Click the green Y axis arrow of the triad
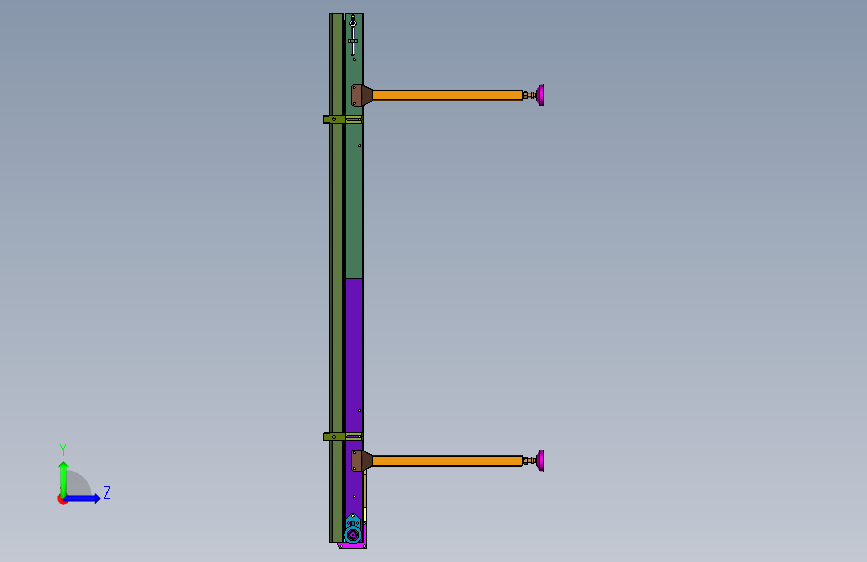This screenshot has height=562, width=867. [64, 478]
